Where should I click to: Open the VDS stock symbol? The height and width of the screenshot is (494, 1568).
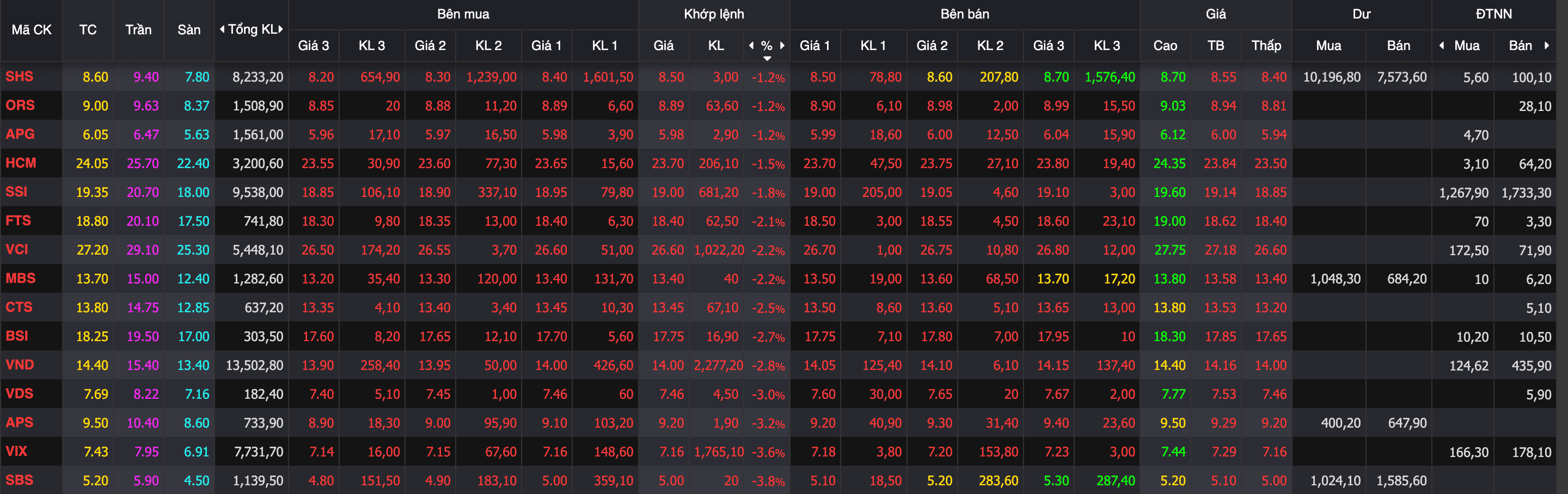[20, 393]
